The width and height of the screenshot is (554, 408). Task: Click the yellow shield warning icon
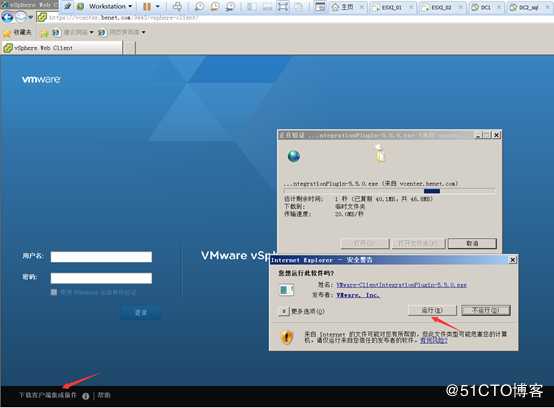[x=287, y=337]
